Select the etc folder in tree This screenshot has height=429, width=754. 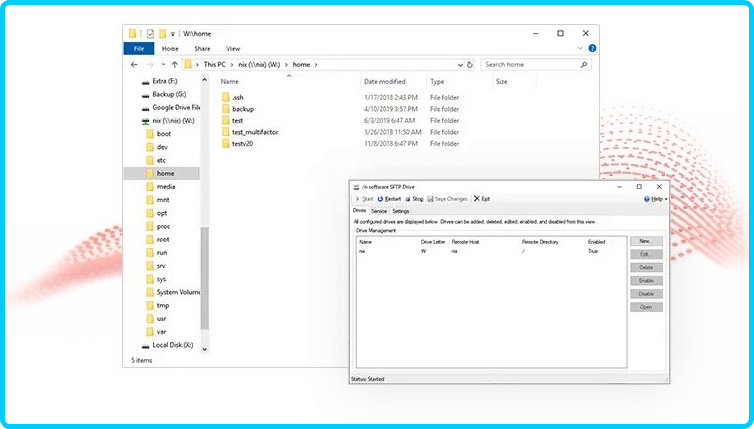click(162, 160)
